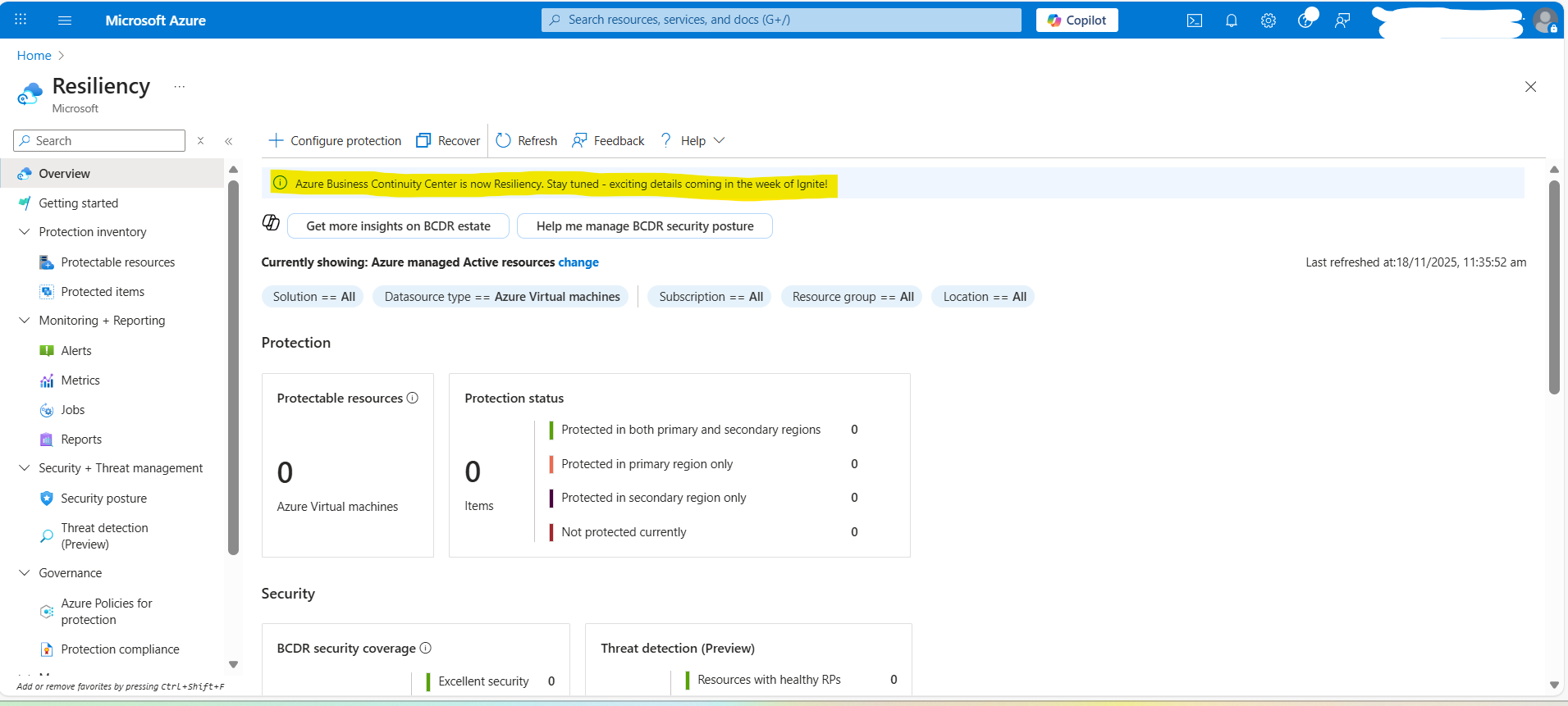Open Threat detection (Preview) in the sidebar
The height and width of the screenshot is (706, 1568).
[104, 536]
